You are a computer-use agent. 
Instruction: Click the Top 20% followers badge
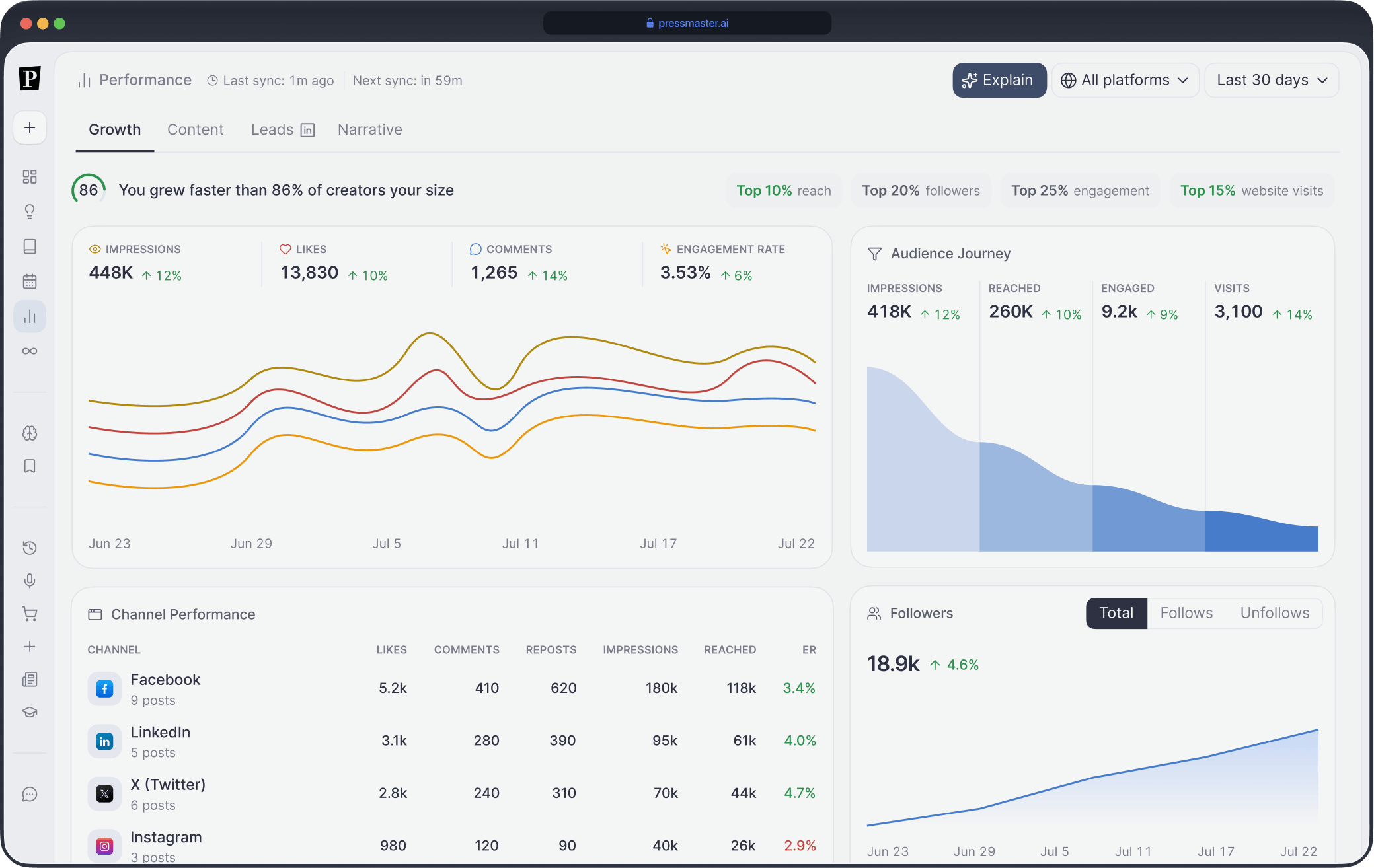pyautogui.click(x=921, y=190)
